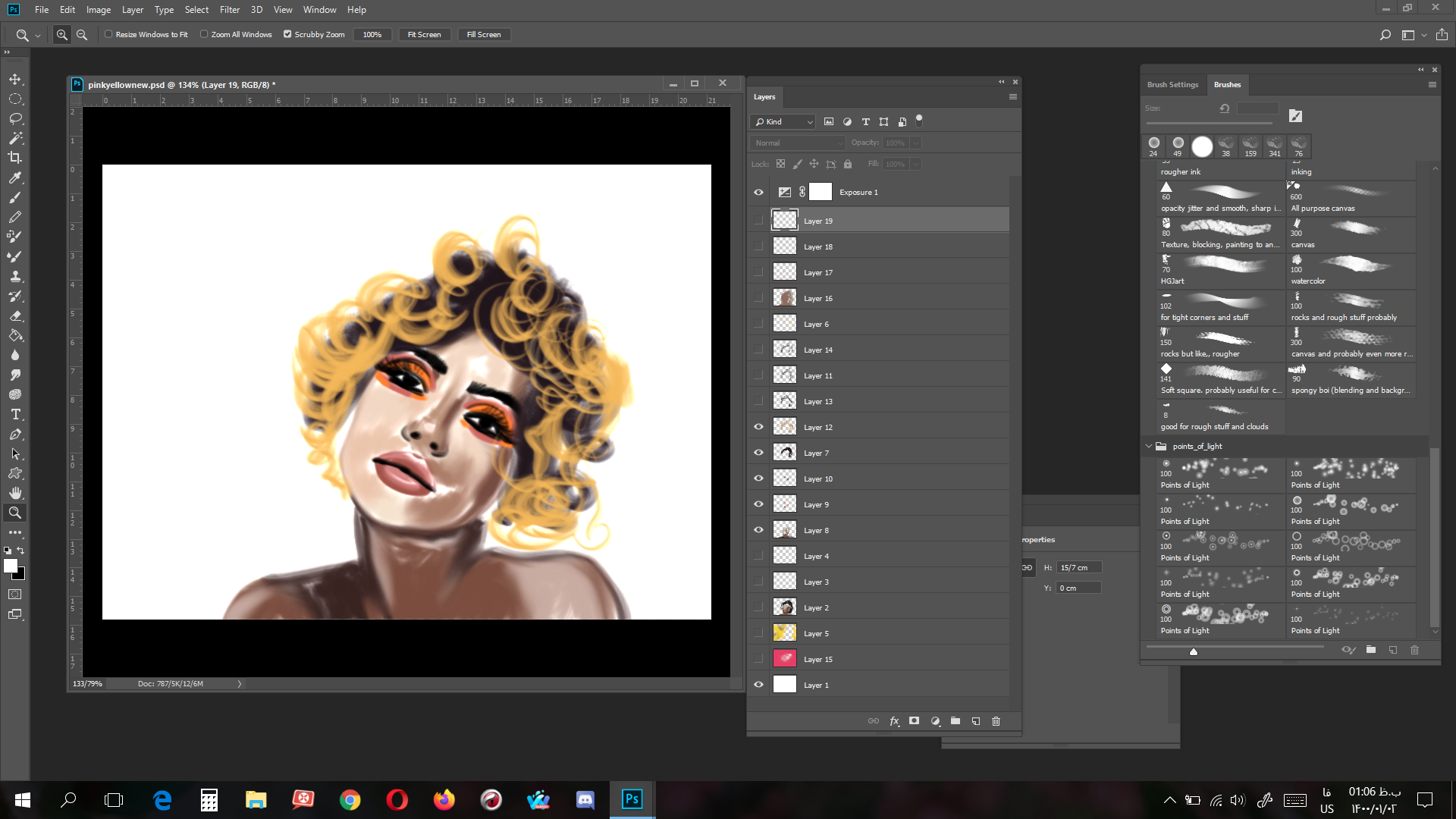Select the Pen tool
The width and height of the screenshot is (1456, 819).
(x=15, y=434)
